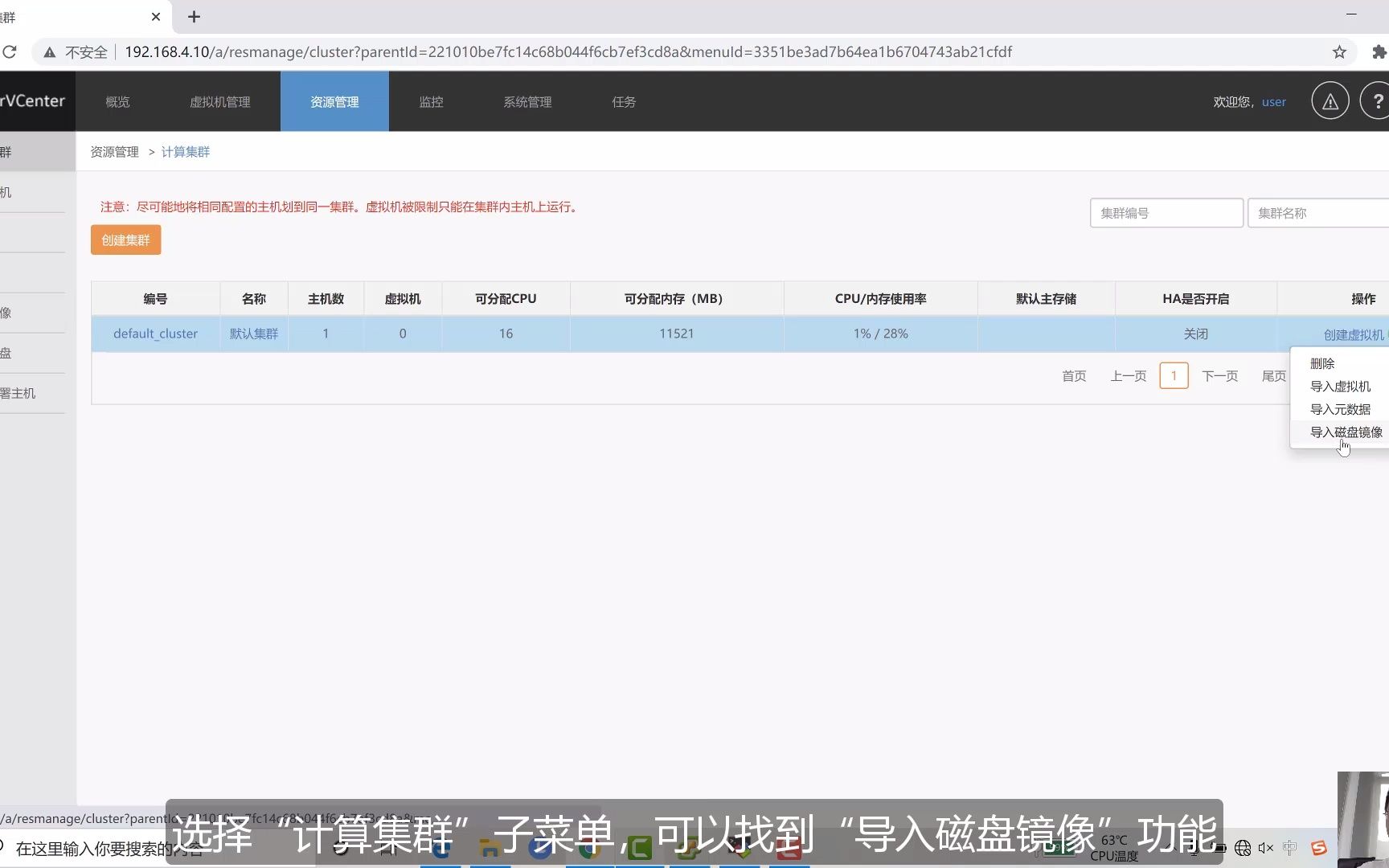Focus the 集群编号 search field
This screenshot has width=1389, height=868.
(1166, 213)
